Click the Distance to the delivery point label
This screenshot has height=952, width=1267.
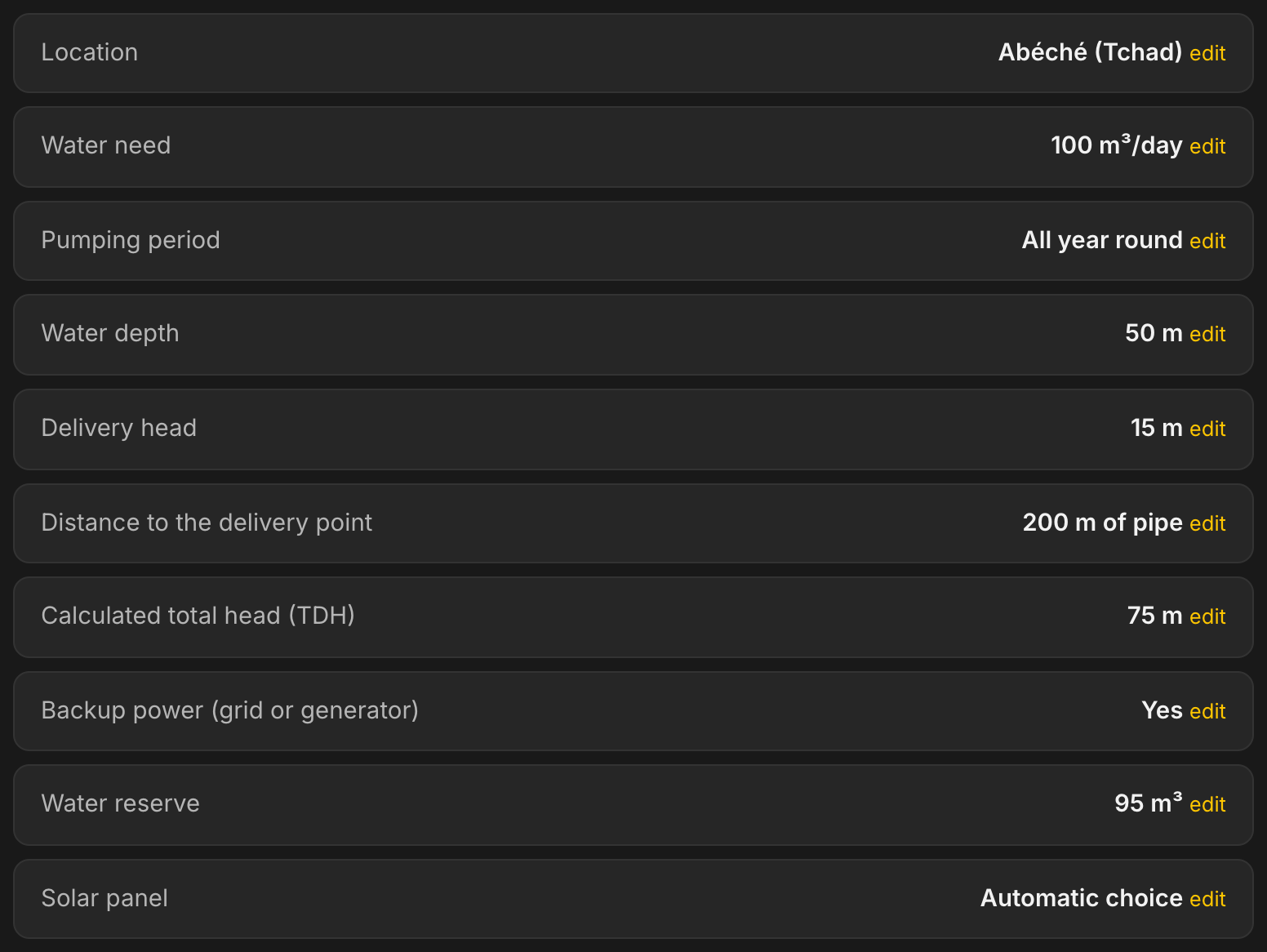point(207,523)
